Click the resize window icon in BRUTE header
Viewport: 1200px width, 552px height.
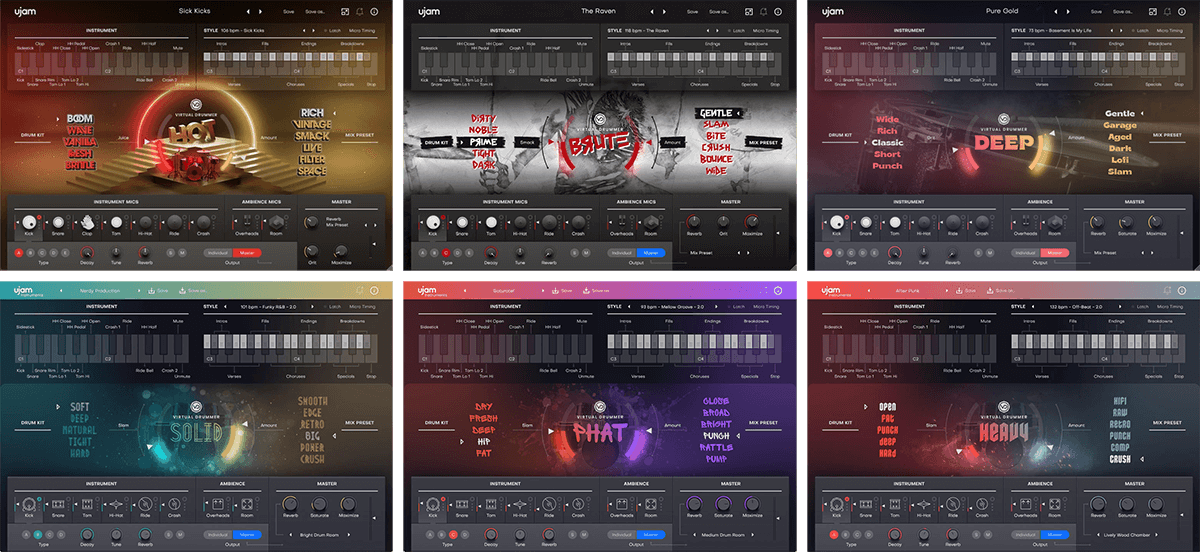click(749, 12)
